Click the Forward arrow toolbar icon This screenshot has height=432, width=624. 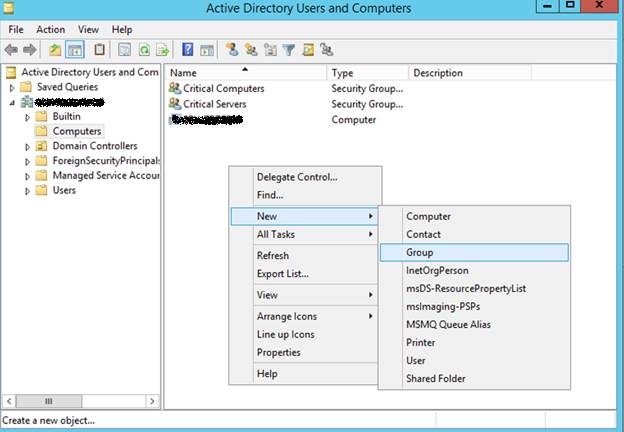[30, 50]
